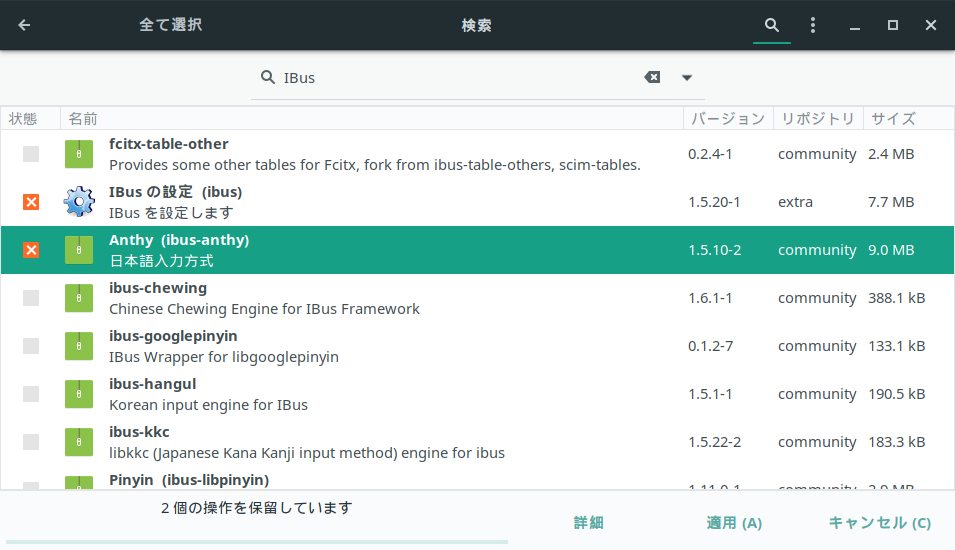
Task: Check the ibus-chewing package checkbox
Action: 31,298
